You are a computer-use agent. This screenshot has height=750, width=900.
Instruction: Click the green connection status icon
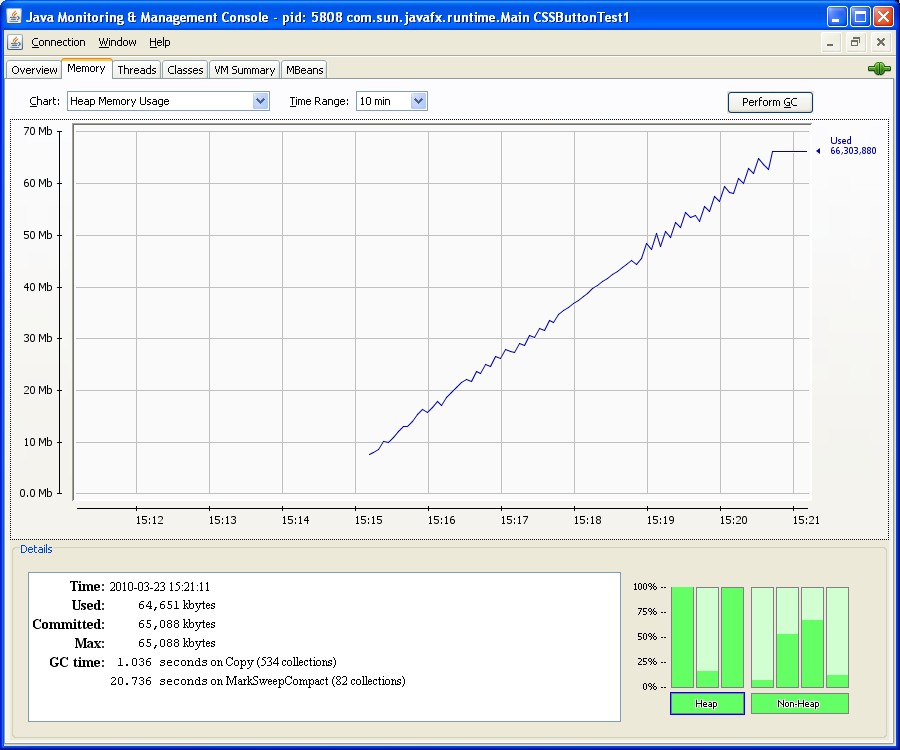point(879,69)
